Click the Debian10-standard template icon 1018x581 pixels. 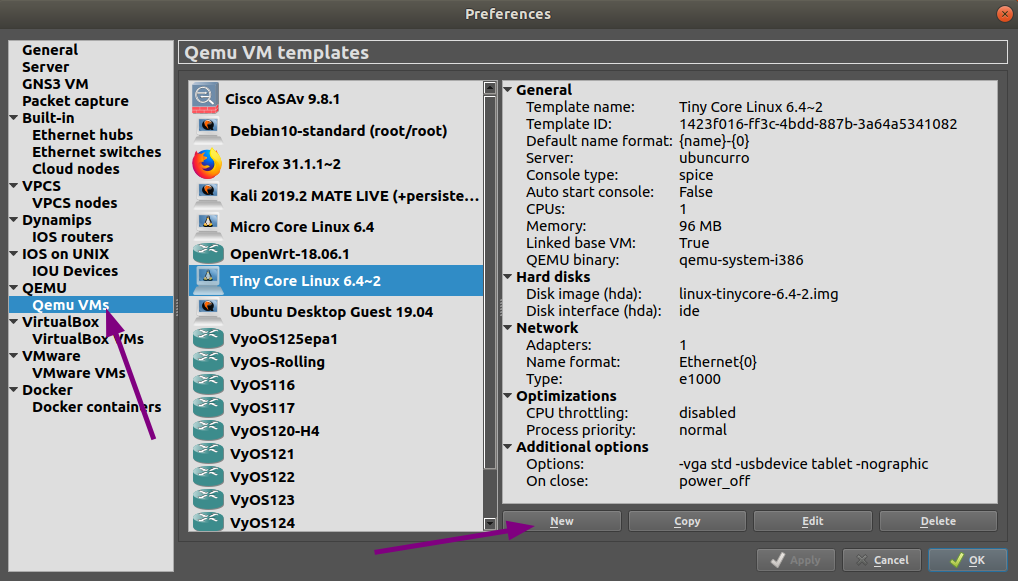(x=209, y=129)
